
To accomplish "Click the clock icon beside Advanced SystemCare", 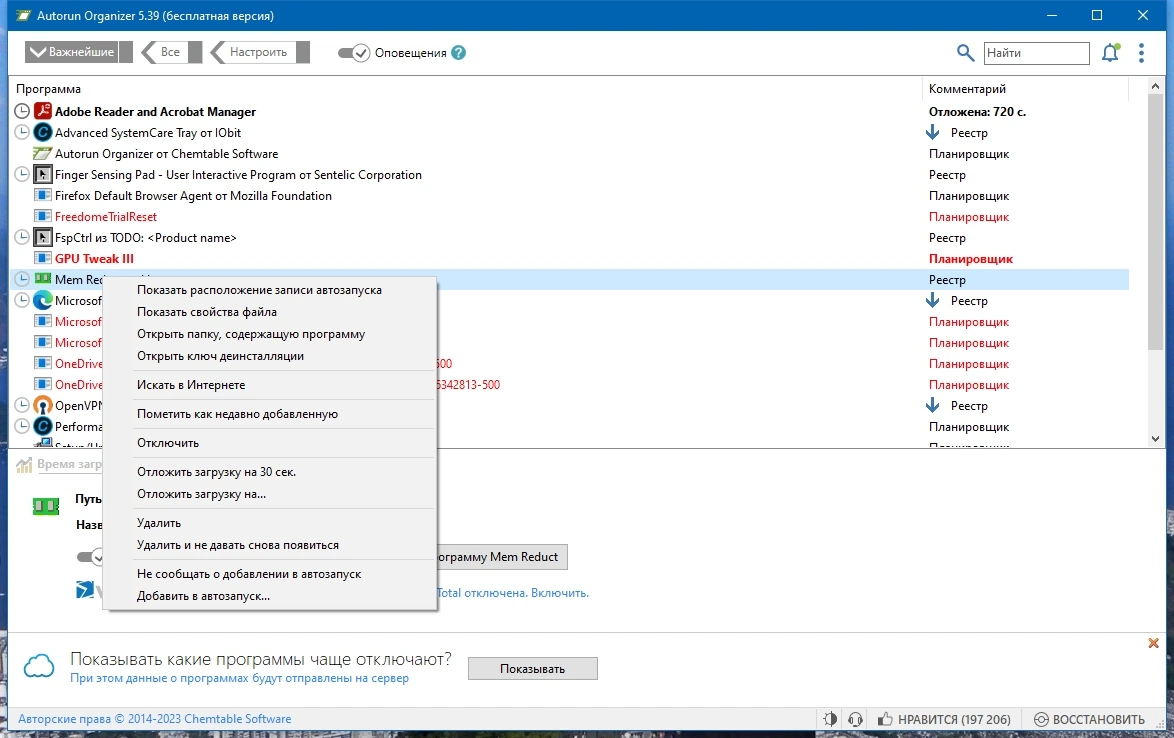I will click(22, 132).
